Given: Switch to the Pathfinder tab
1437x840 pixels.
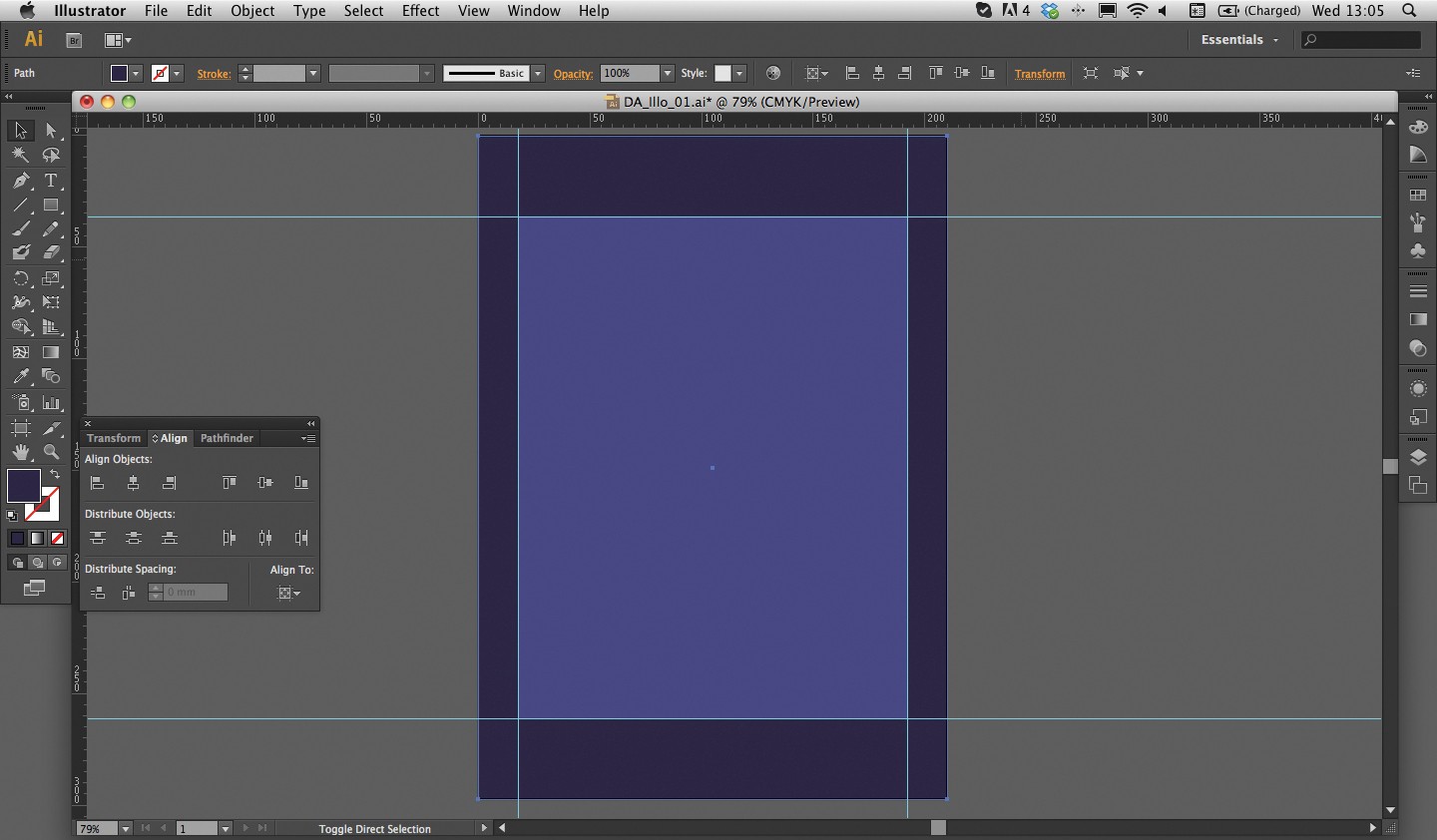Looking at the screenshot, I should point(227,438).
